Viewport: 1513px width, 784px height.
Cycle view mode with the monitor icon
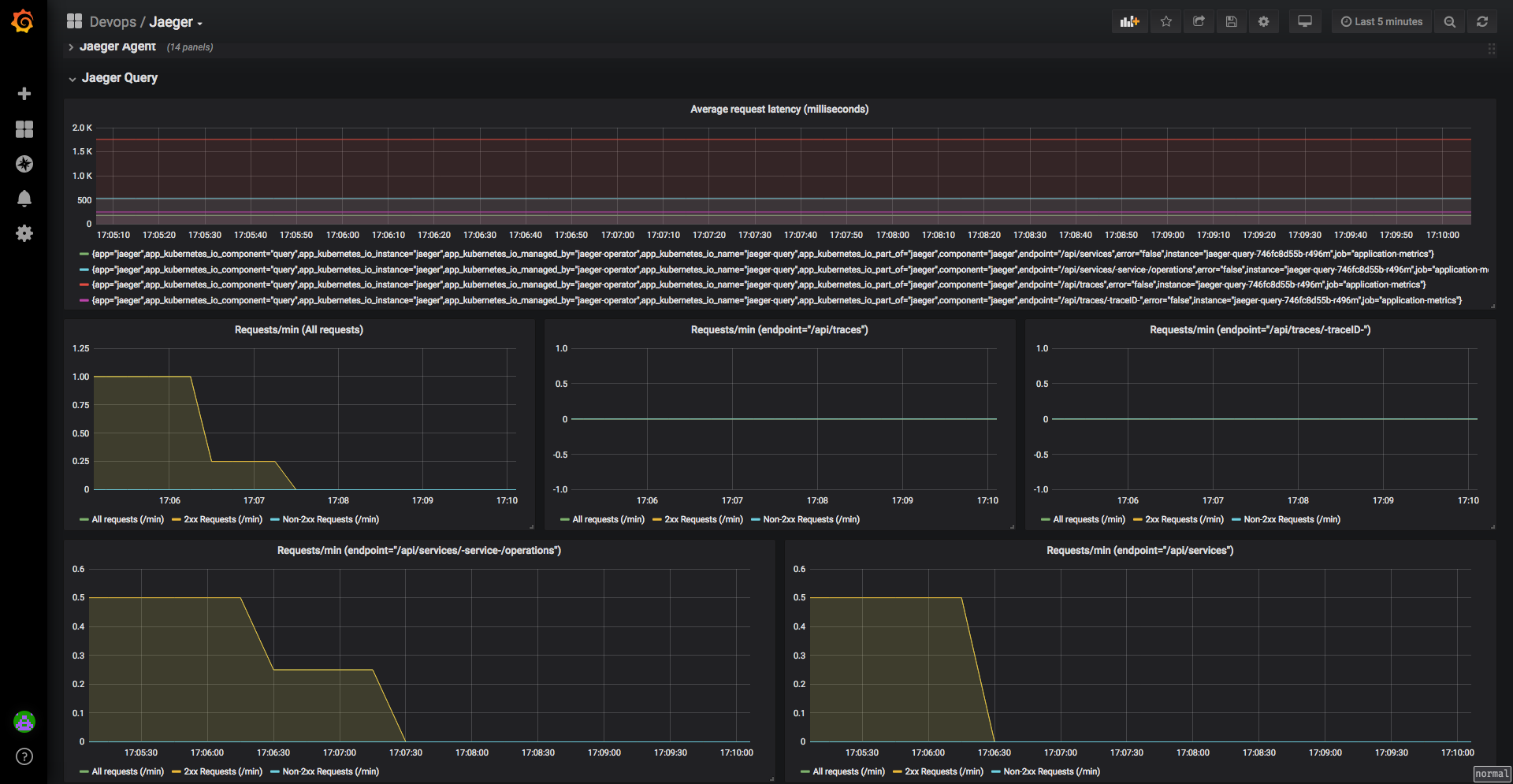1305,22
